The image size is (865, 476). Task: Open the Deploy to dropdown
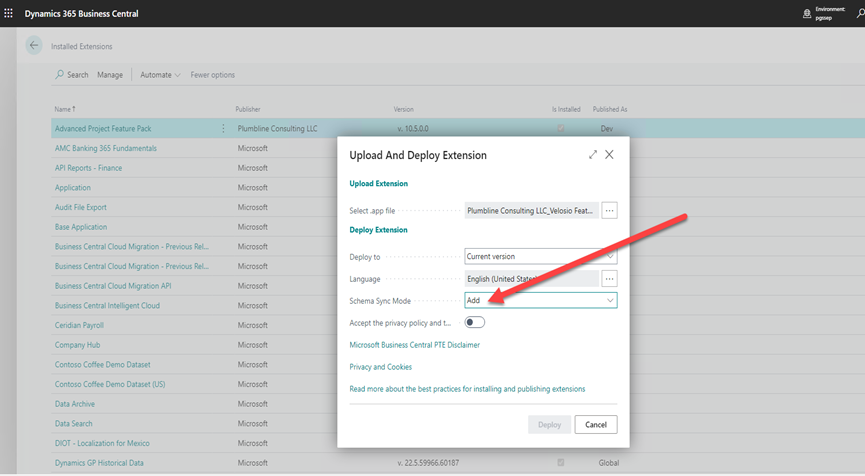(x=541, y=256)
